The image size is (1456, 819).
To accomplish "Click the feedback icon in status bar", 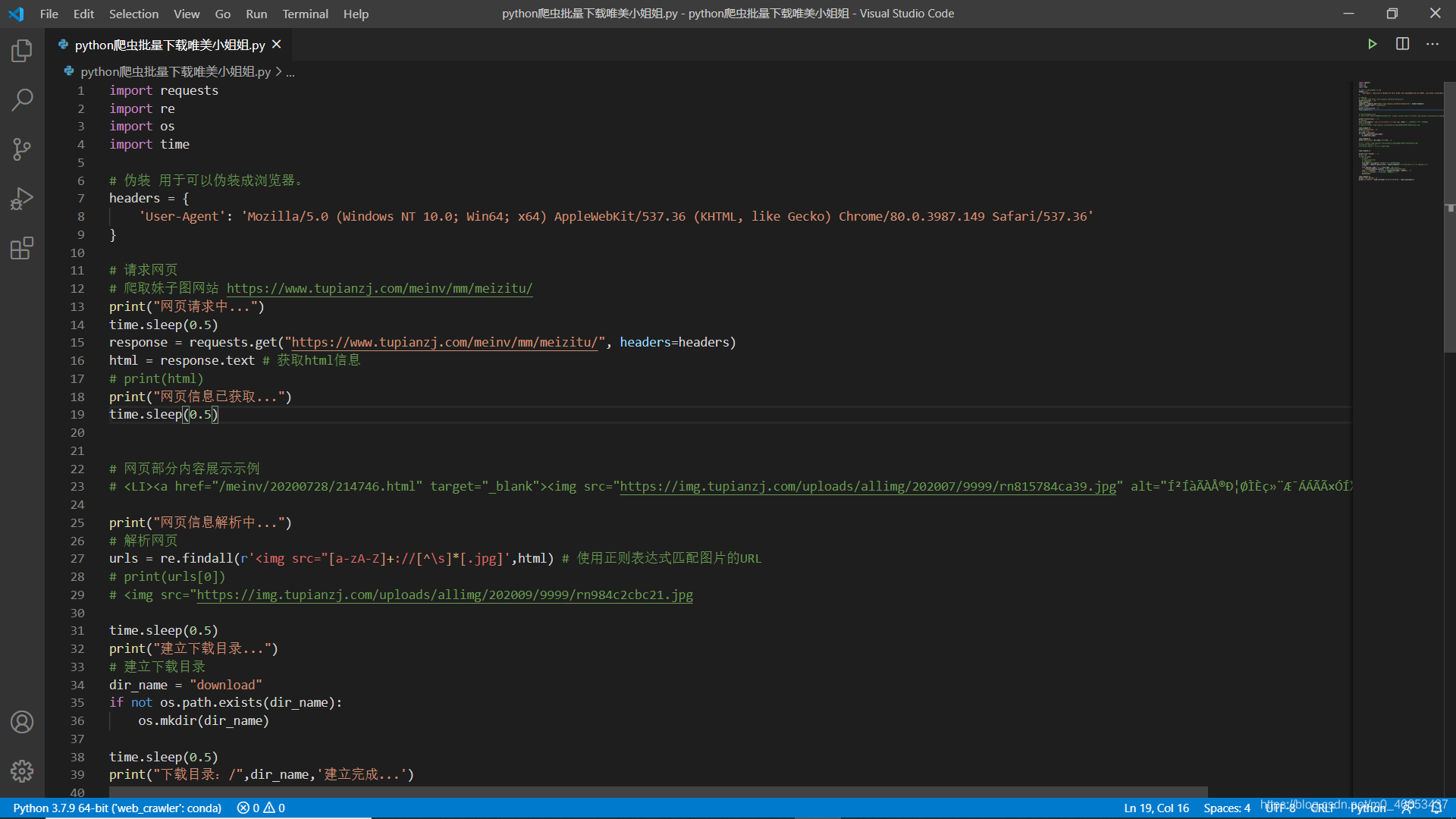I will tap(1407, 808).
